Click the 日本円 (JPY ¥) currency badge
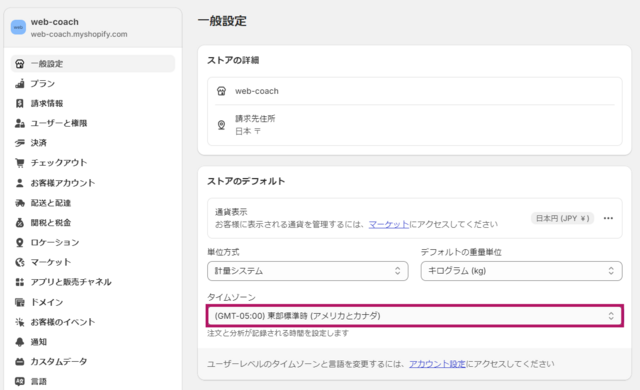 tap(562, 218)
